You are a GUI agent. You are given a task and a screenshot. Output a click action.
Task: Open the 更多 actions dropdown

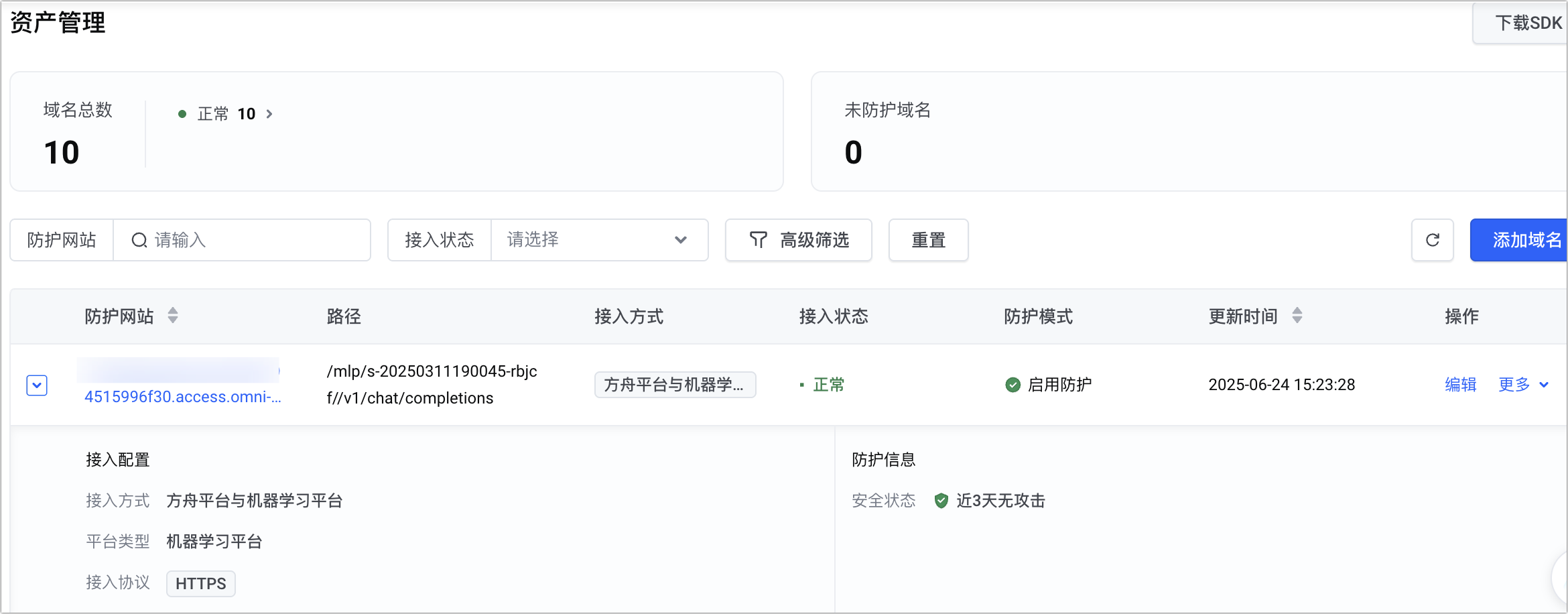[x=1524, y=385]
